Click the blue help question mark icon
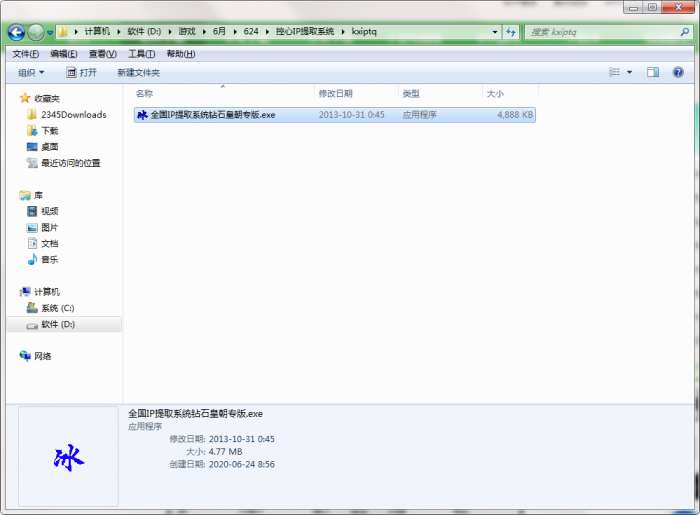 coord(678,72)
